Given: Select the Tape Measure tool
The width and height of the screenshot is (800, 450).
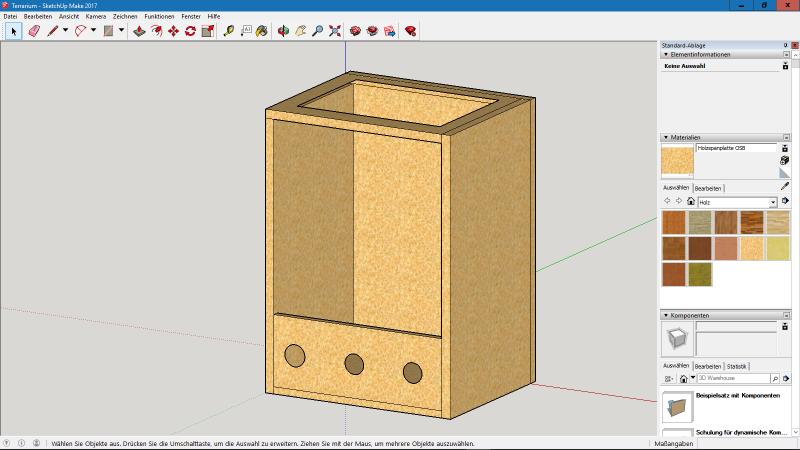Looking at the screenshot, I should coord(229,31).
